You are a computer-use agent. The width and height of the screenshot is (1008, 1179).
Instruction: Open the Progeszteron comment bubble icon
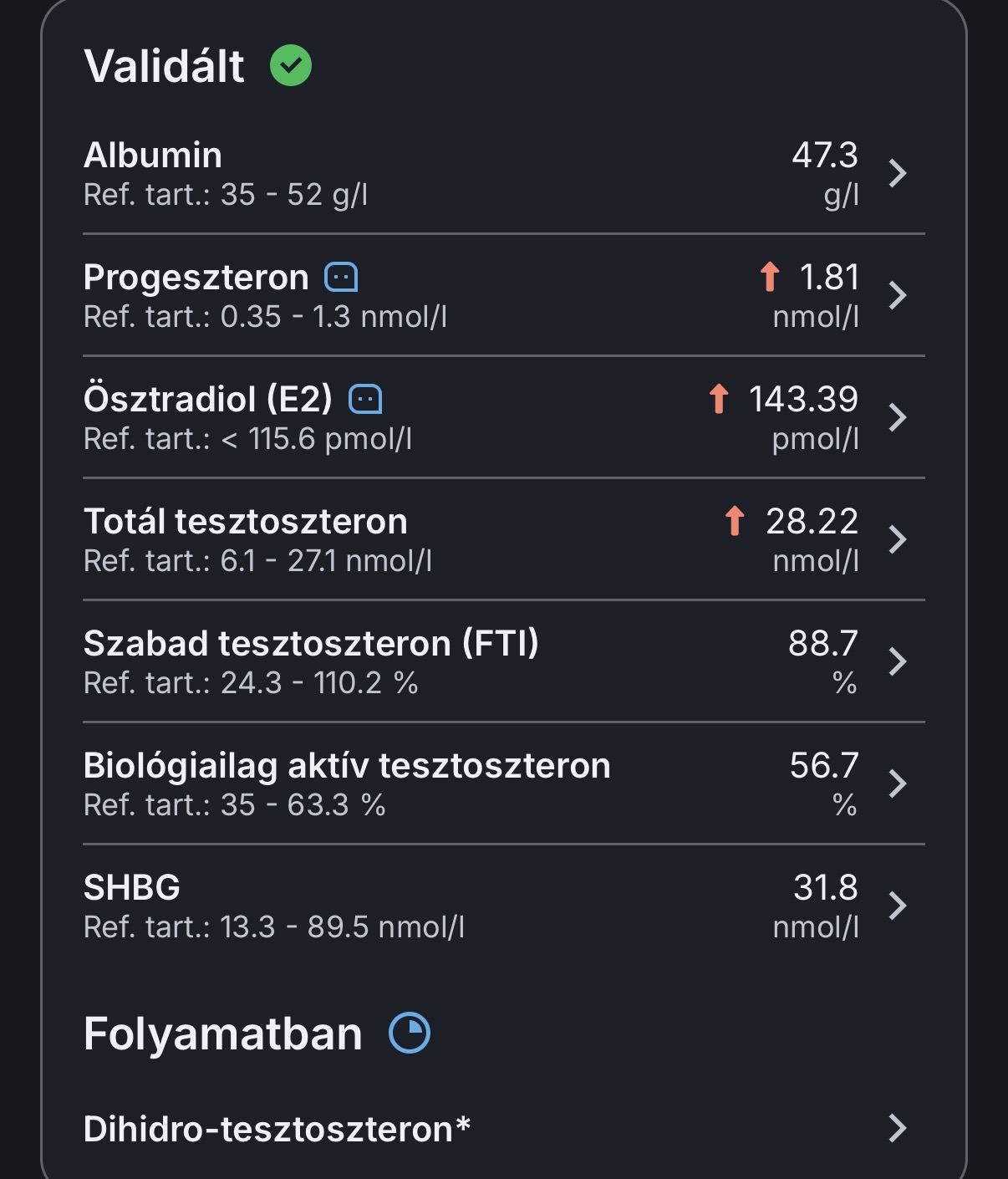[x=341, y=277]
